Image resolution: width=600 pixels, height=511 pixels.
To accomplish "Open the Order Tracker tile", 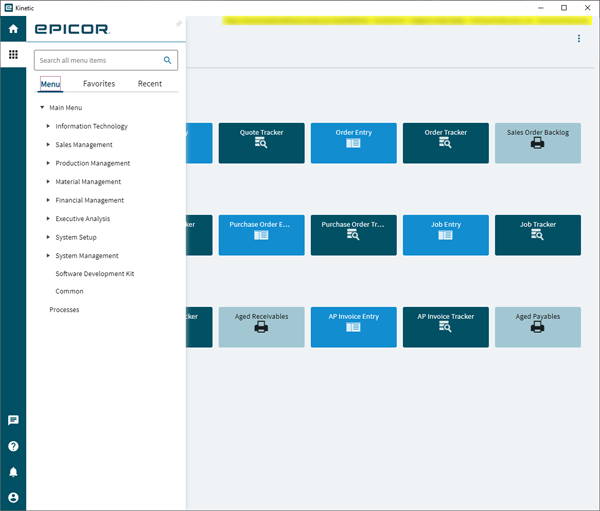I will coord(445,143).
